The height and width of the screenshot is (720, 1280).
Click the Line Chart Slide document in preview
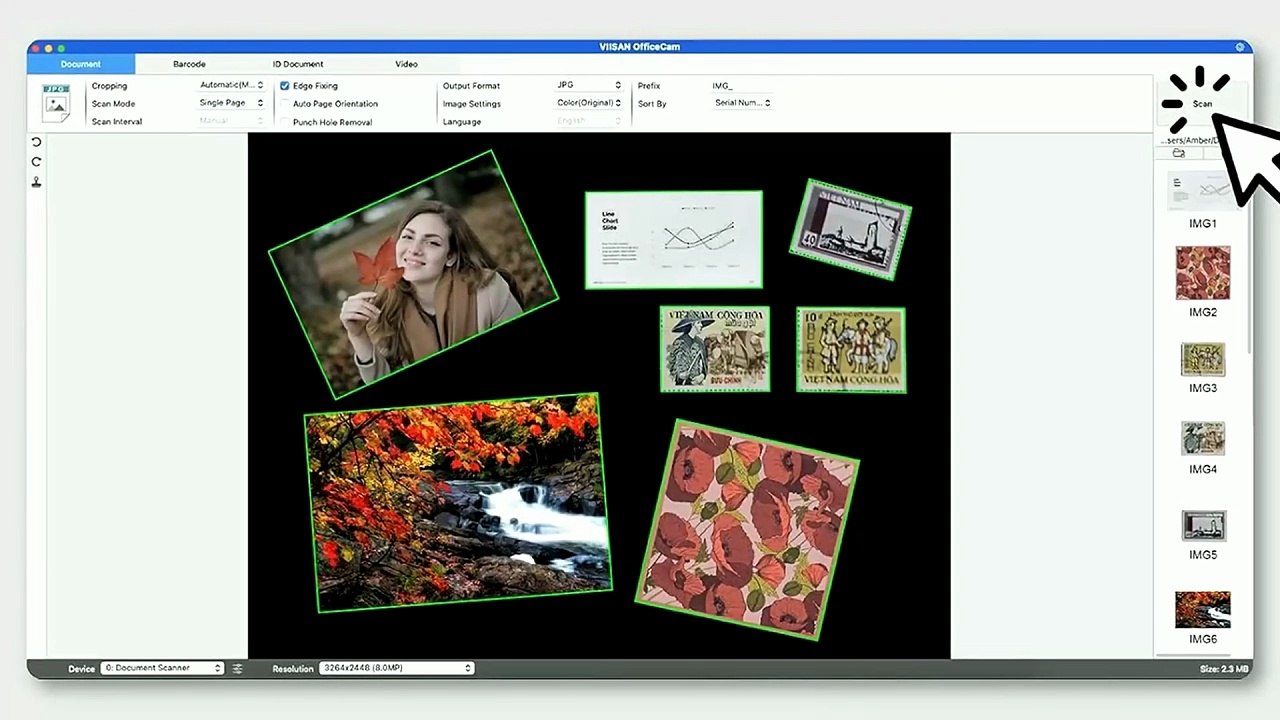click(x=674, y=240)
